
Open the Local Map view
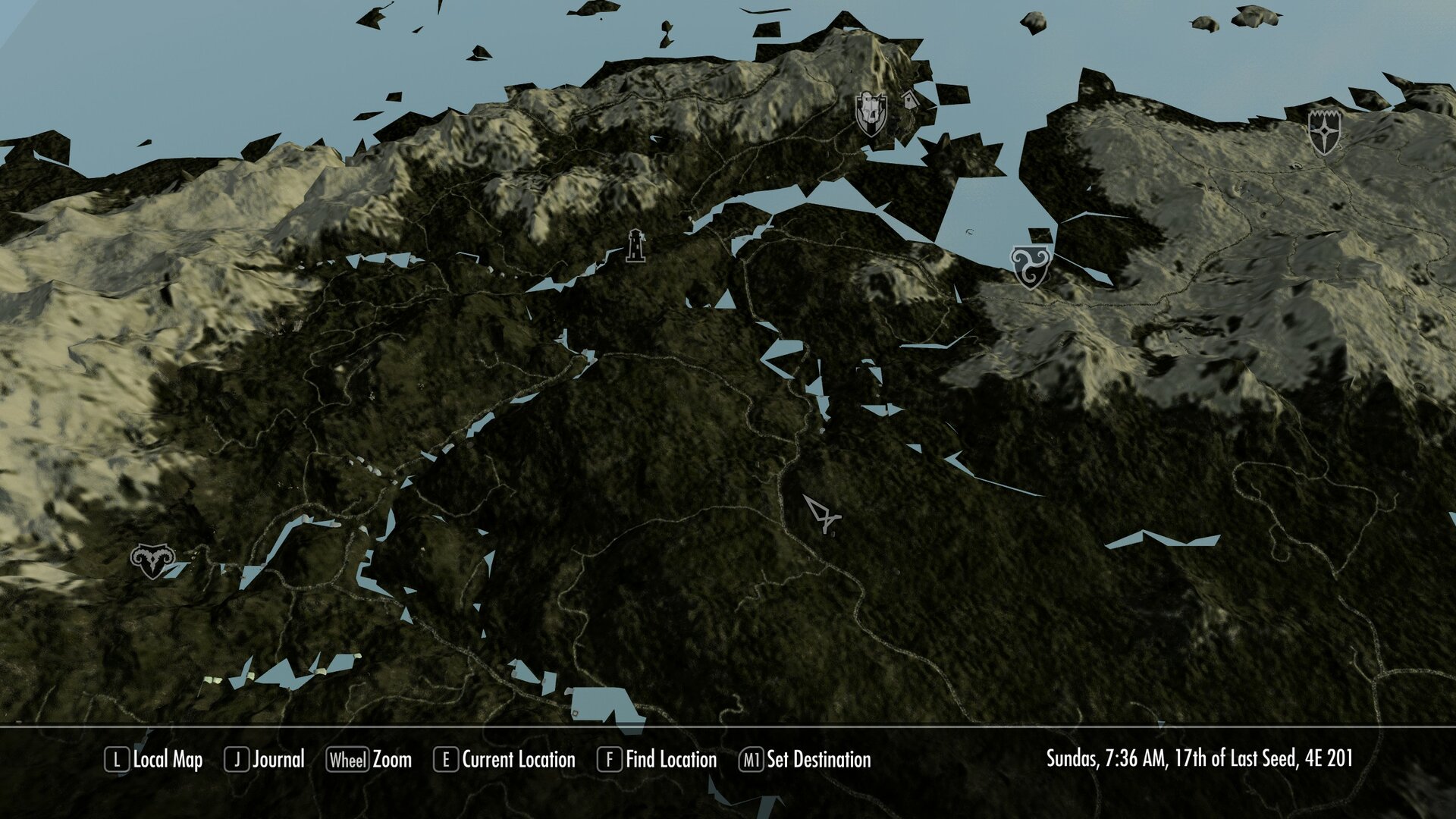(x=154, y=759)
